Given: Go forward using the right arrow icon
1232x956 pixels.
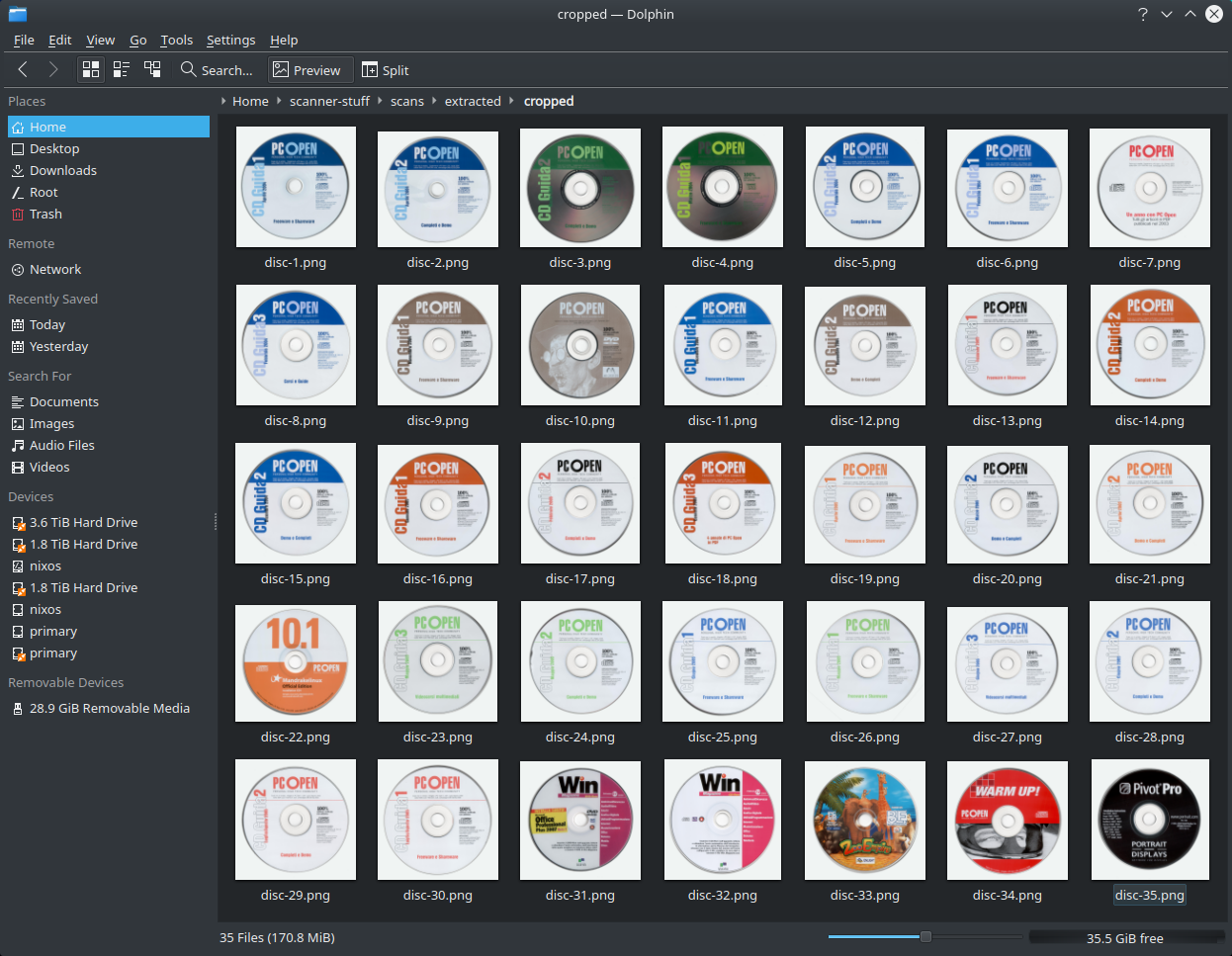Looking at the screenshot, I should point(53,69).
